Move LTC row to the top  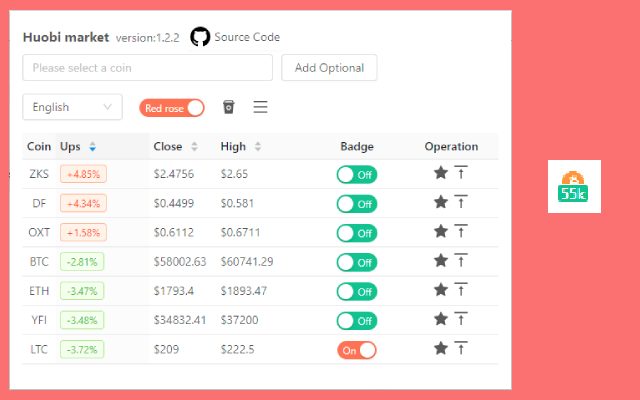point(460,349)
